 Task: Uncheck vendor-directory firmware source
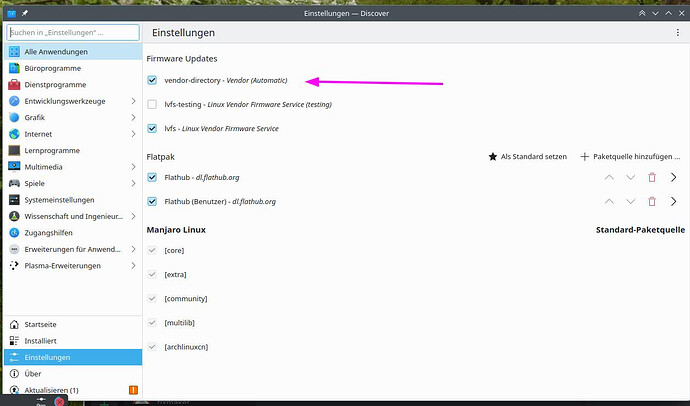152,80
